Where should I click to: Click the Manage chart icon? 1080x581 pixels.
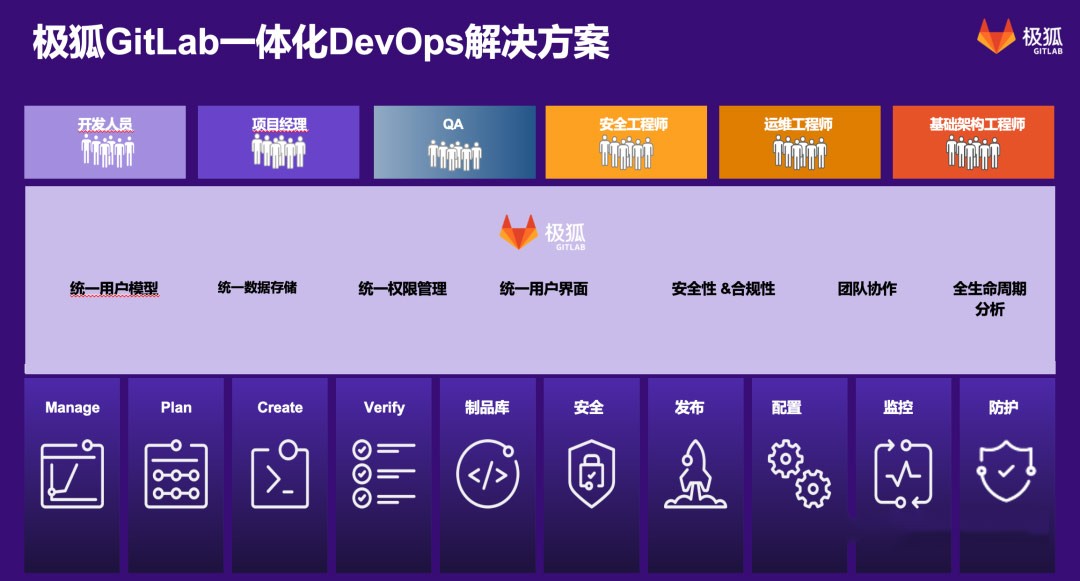(72, 474)
